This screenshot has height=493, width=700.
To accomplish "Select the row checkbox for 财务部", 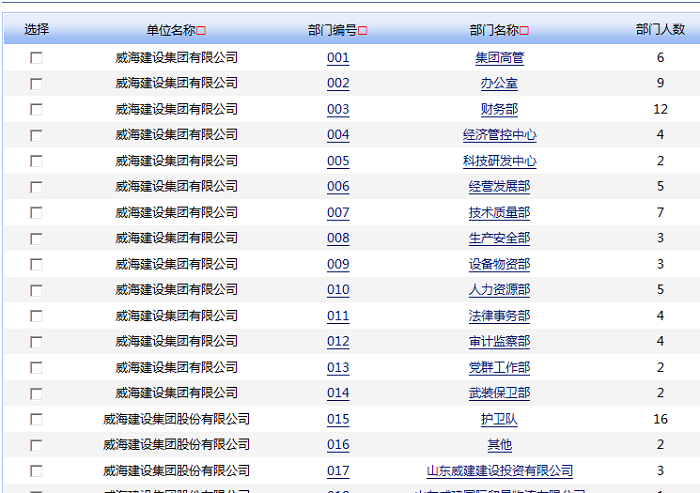I will (36, 110).
